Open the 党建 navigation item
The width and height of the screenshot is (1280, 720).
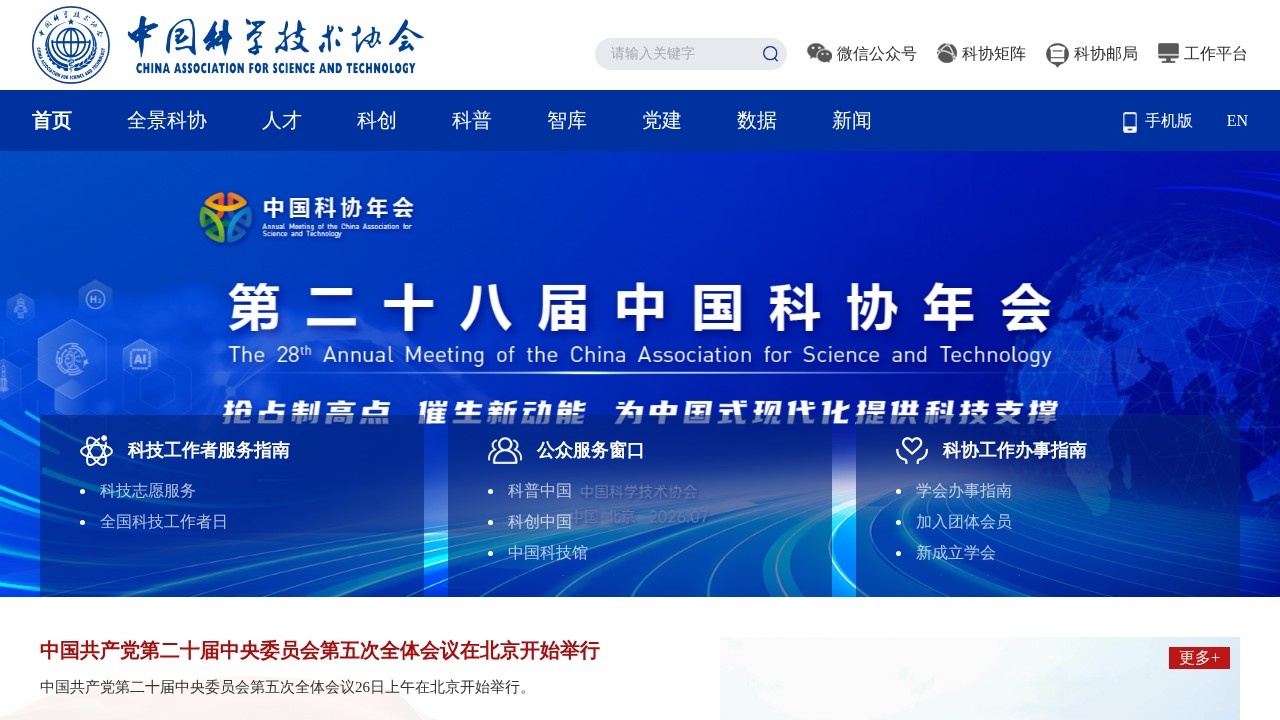(662, 121)
